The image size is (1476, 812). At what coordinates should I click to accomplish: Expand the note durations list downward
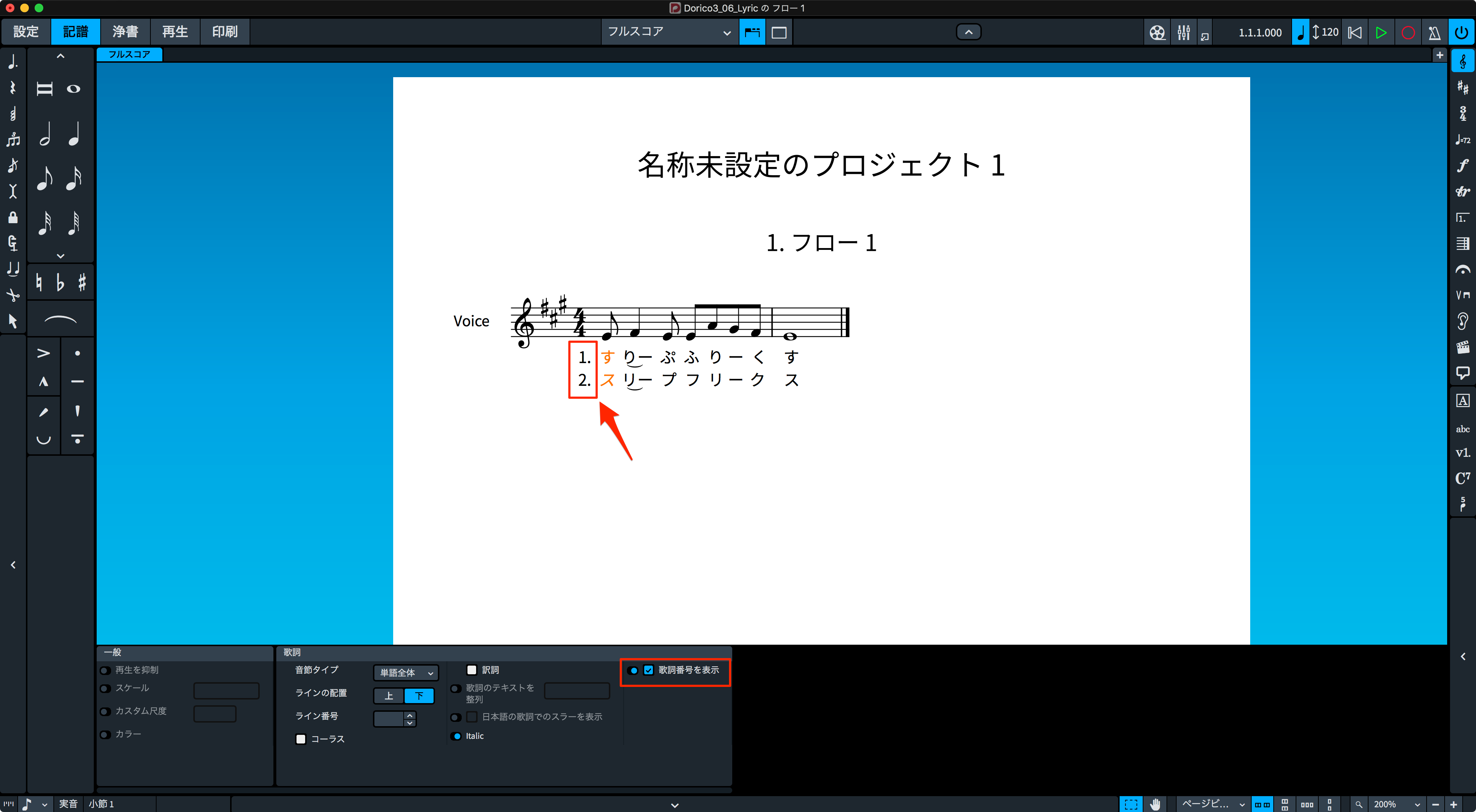[x=60, y=256]
